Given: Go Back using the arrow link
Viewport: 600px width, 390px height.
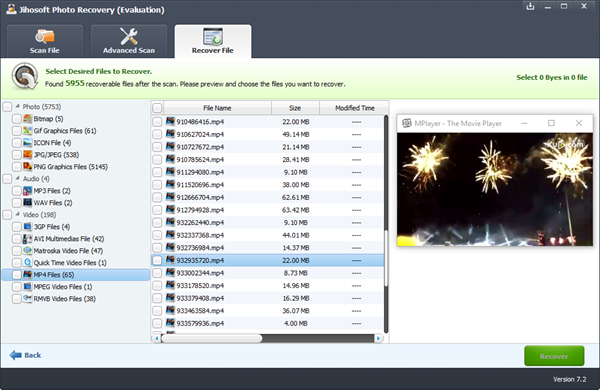Looking at the screenshot, I should (x=25, y=355).
